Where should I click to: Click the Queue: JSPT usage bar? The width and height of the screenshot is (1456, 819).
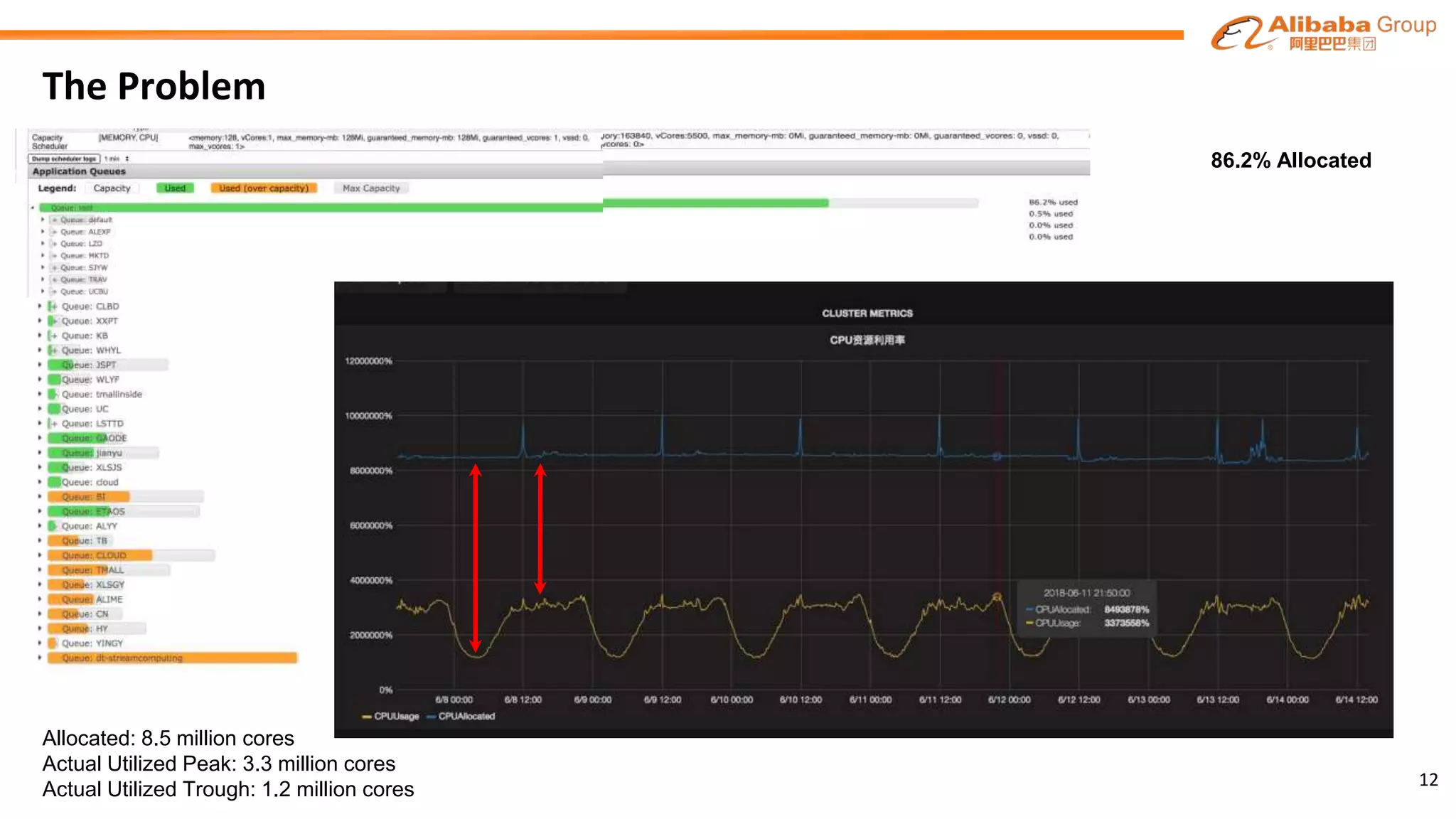coord(107,365)
